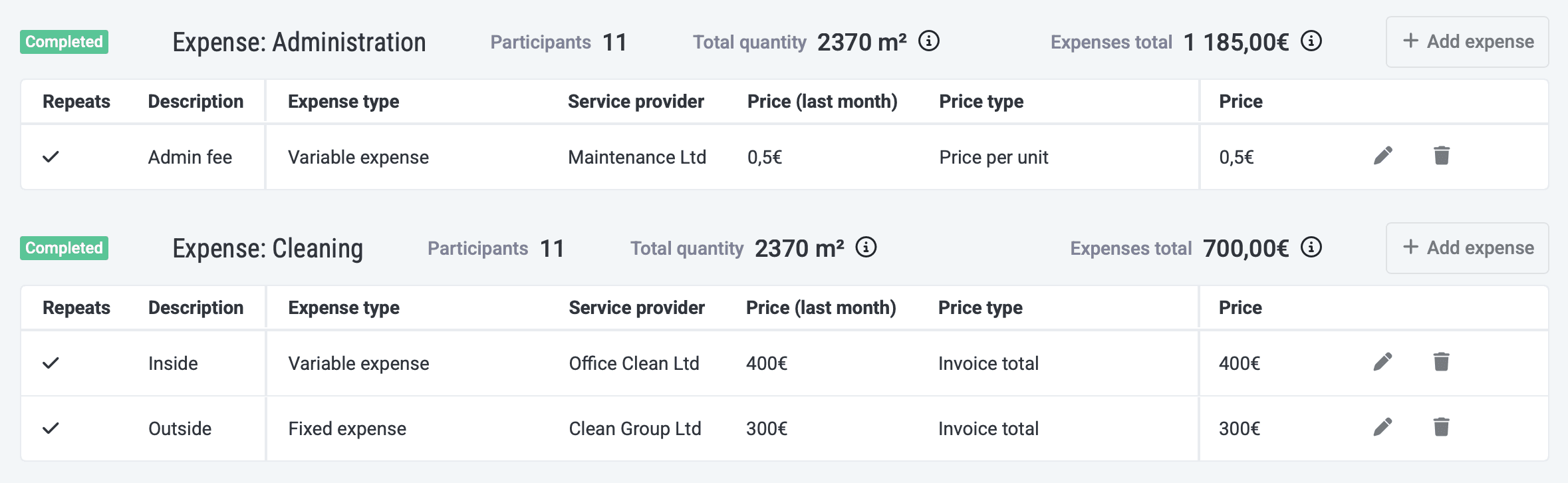Select the Office Clean Ltd provider cell

[634, 363]
